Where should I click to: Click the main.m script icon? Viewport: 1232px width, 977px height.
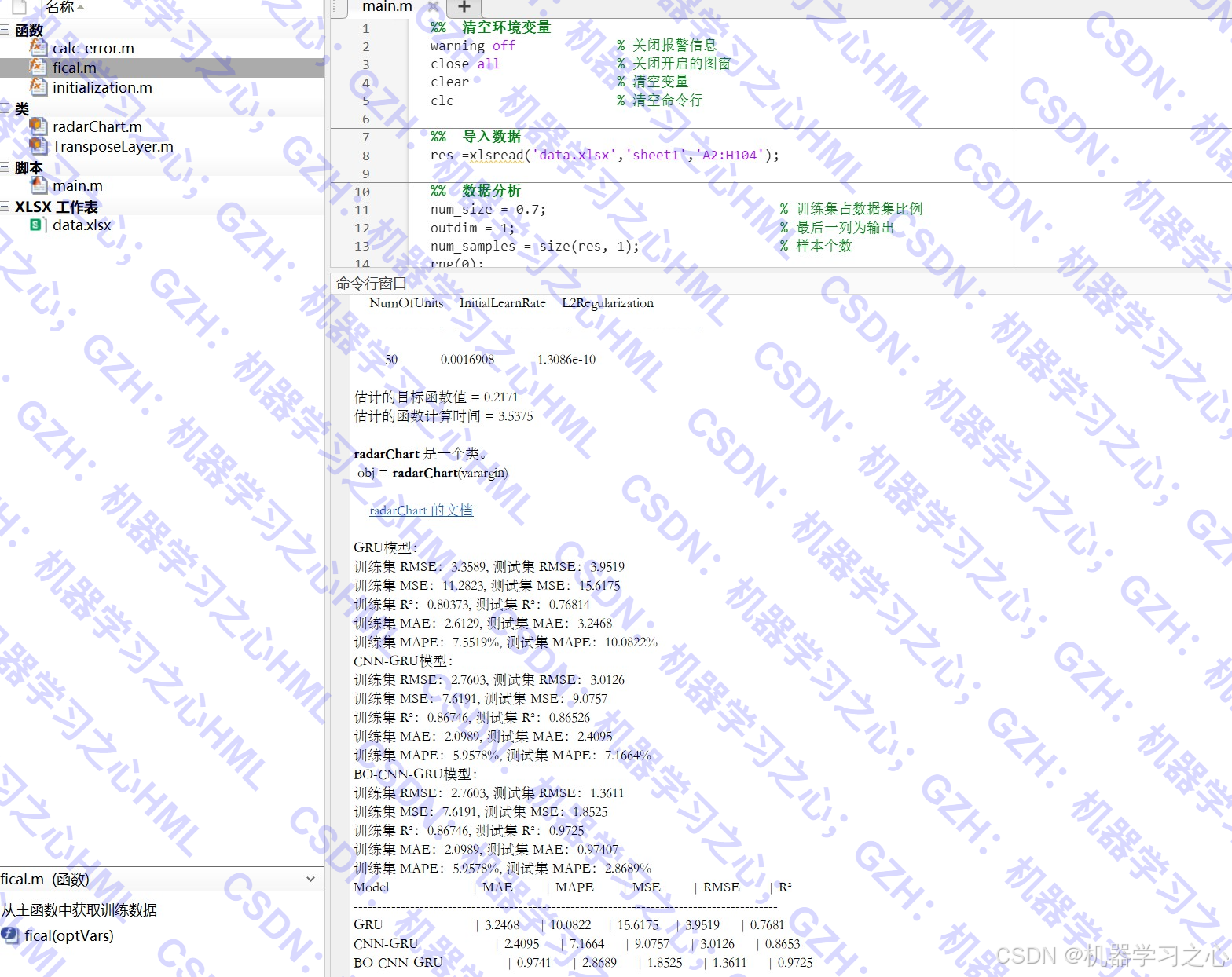[38, 185]
